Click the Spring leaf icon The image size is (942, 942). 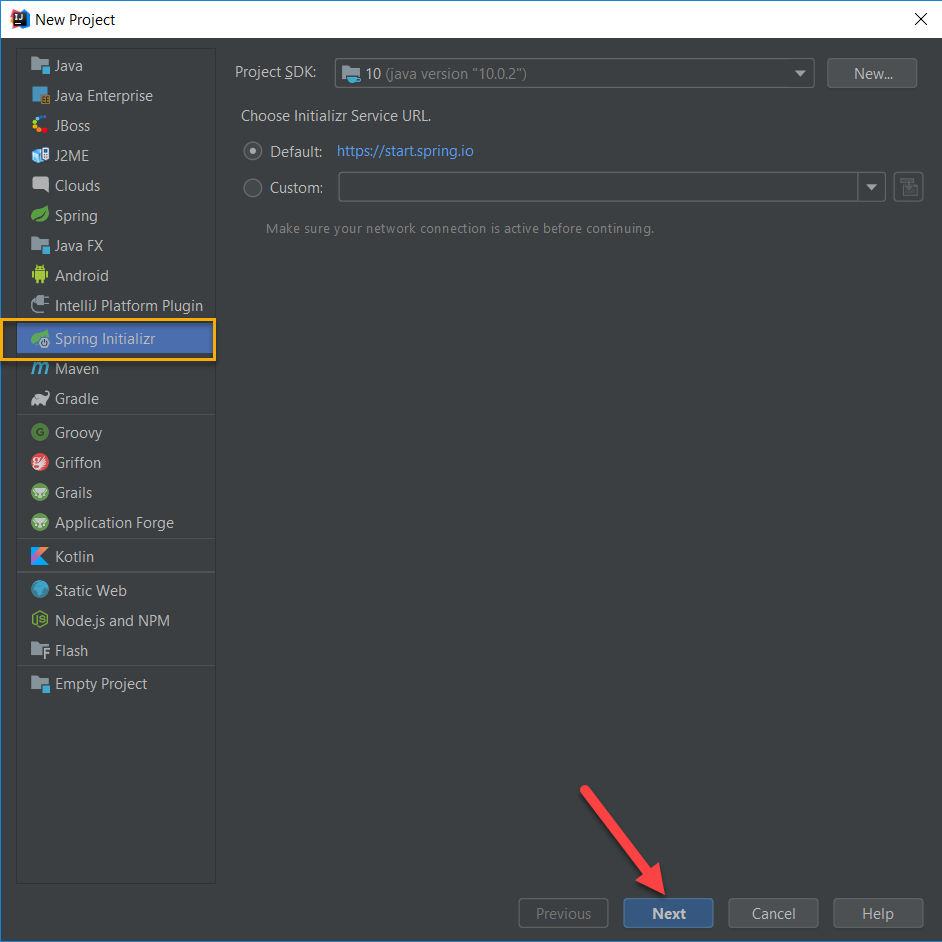click(x=40, y=214)
